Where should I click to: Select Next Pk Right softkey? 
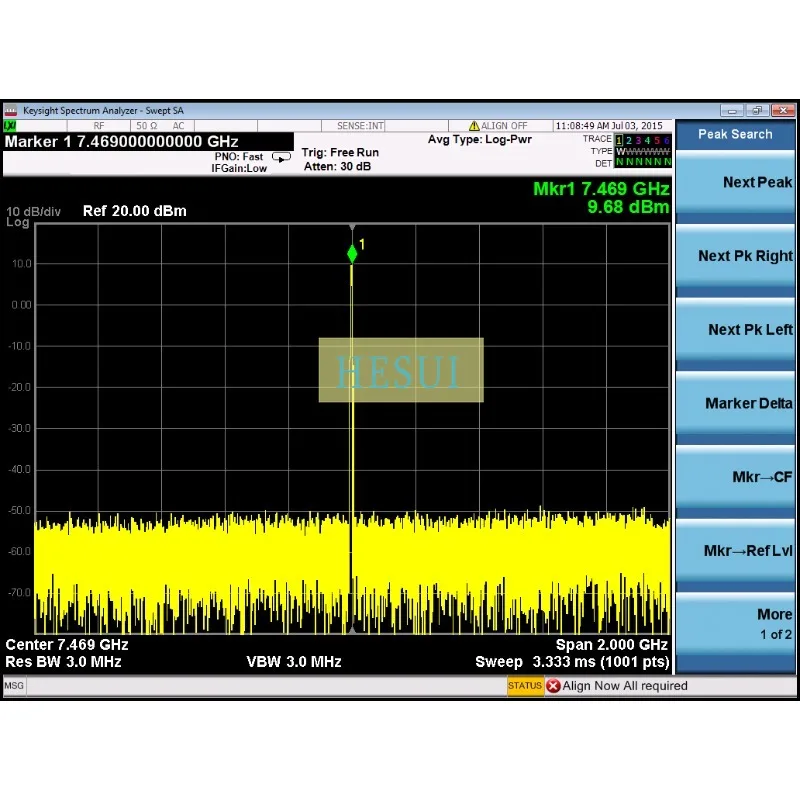coord(735,256)
